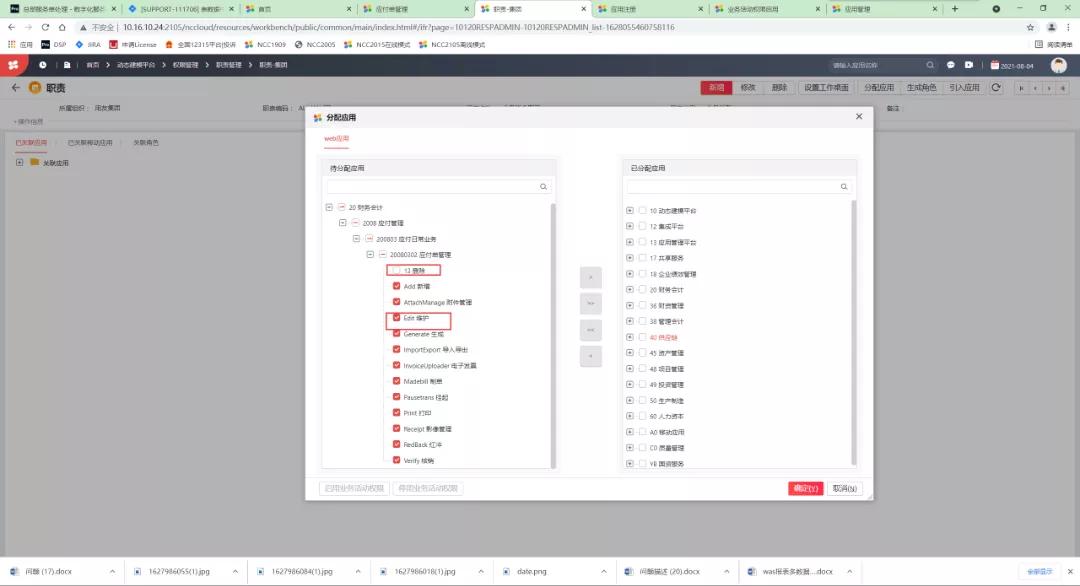Collapse the 20 财务会计 node in 待分配应用
The height and width of the screenshot is (586, 1080).
pyautogui.click(x=329, y=207)
